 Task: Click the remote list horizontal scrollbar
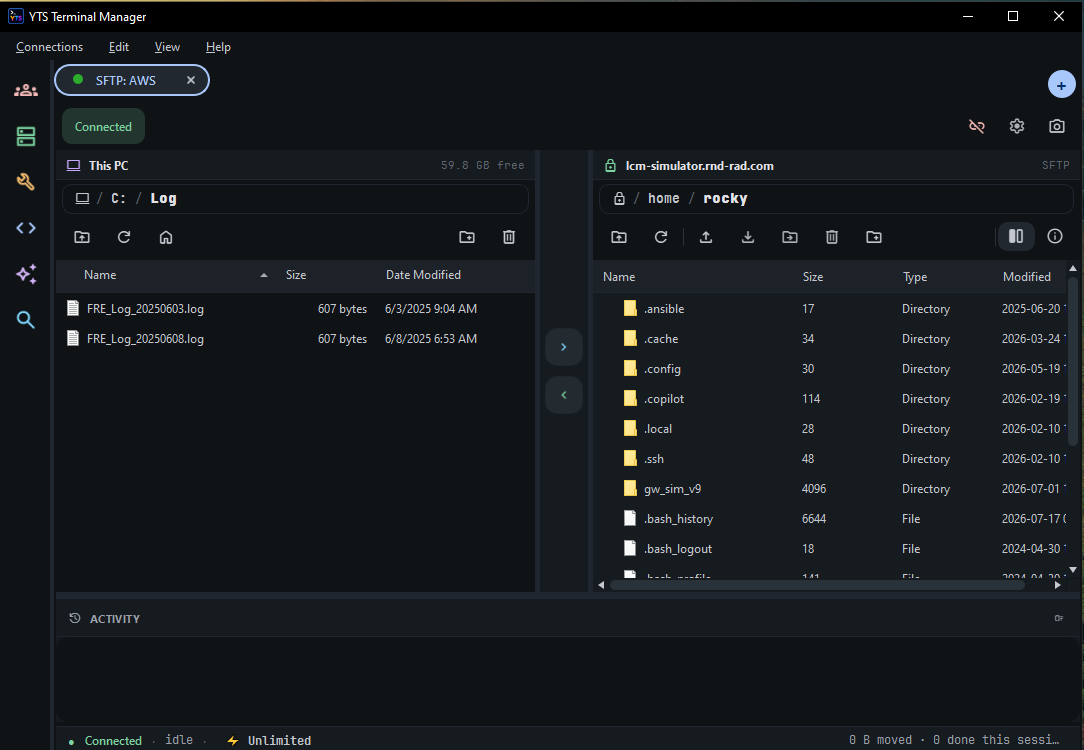pos(816,585)
